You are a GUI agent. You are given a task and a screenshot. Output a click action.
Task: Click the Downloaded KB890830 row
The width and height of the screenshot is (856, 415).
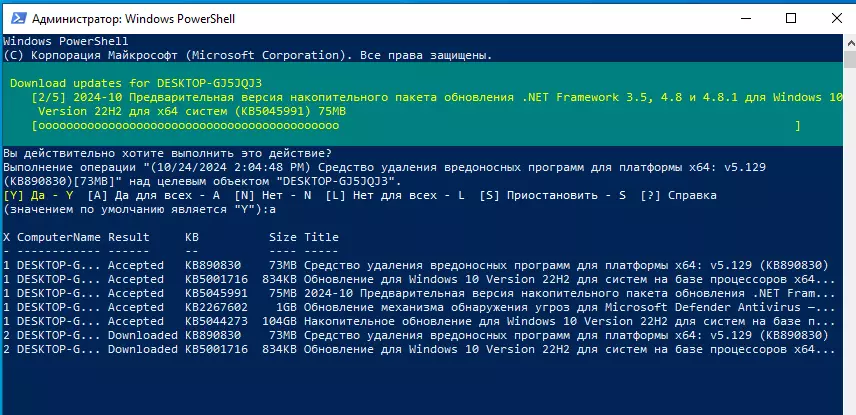[x=420, y=335]
